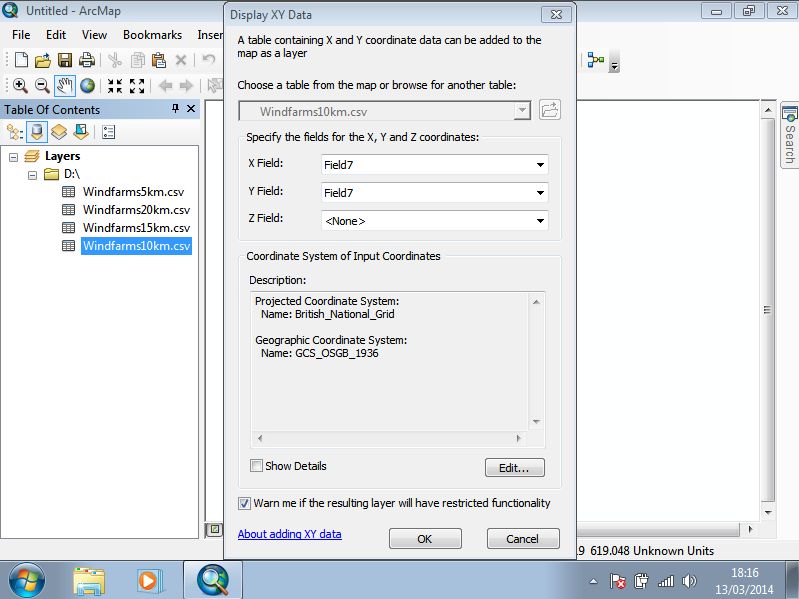The height and width of the screenshot is (599, 799).
Task: Click the Windows Start button
Action: pos(26,580)
